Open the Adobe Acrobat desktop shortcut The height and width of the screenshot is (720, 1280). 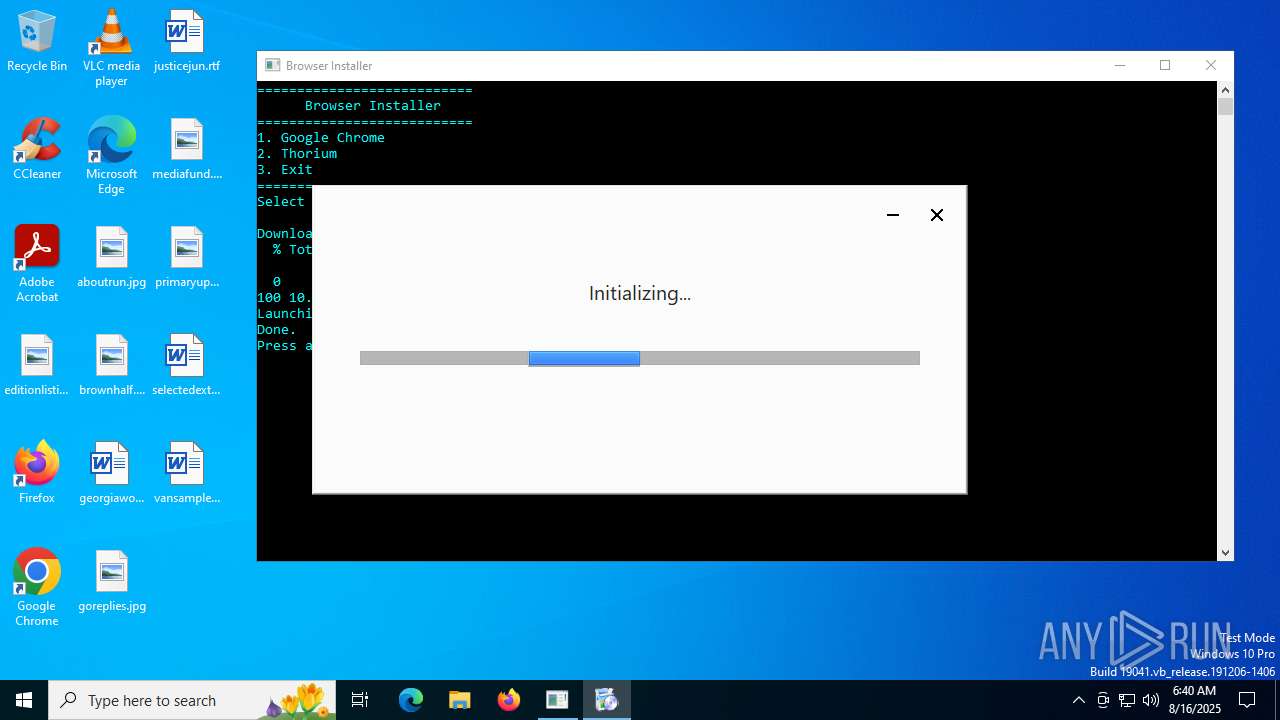[37, 264]
